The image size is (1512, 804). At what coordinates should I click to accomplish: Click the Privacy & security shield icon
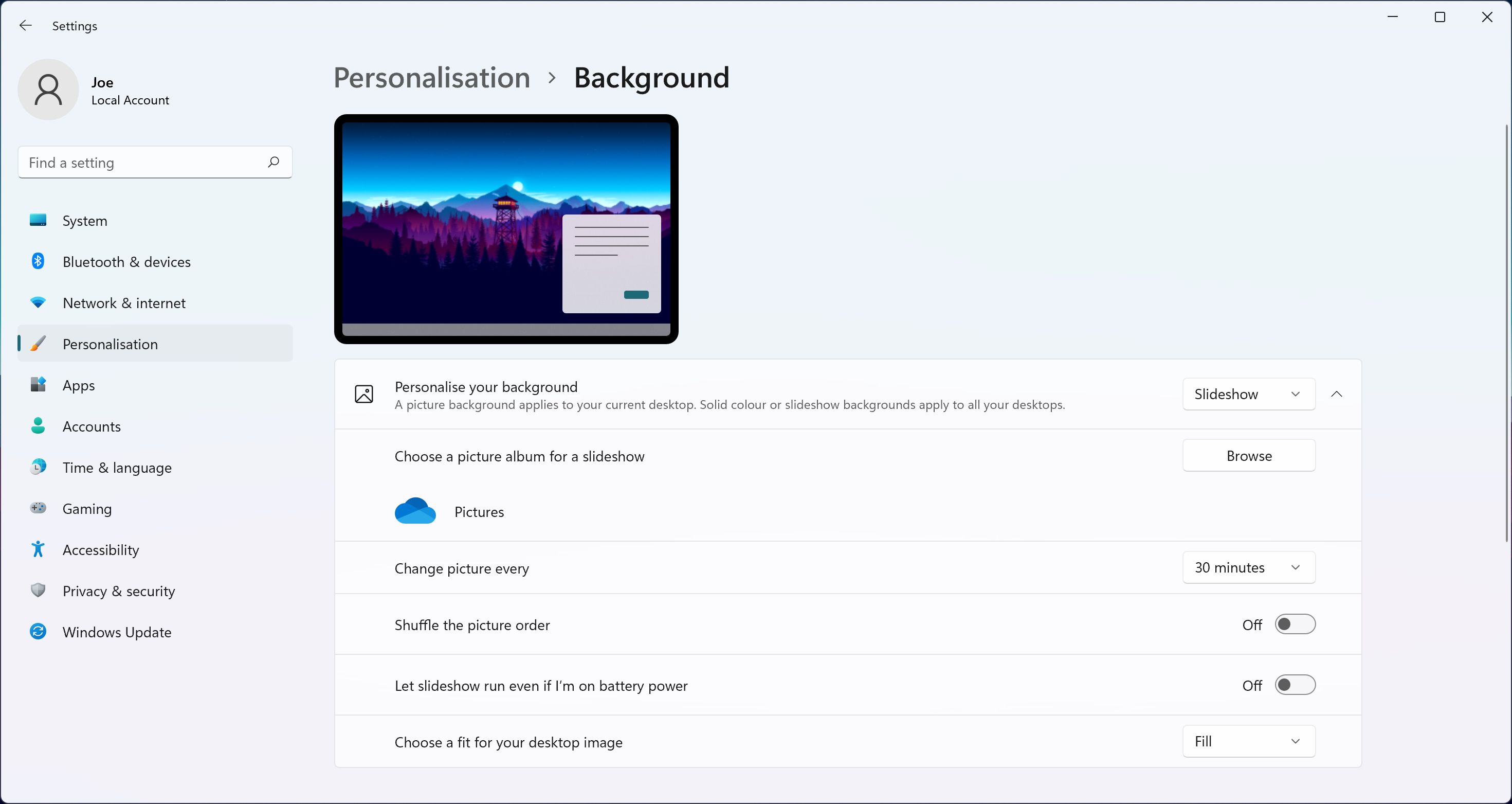click(x=38, y=590)
